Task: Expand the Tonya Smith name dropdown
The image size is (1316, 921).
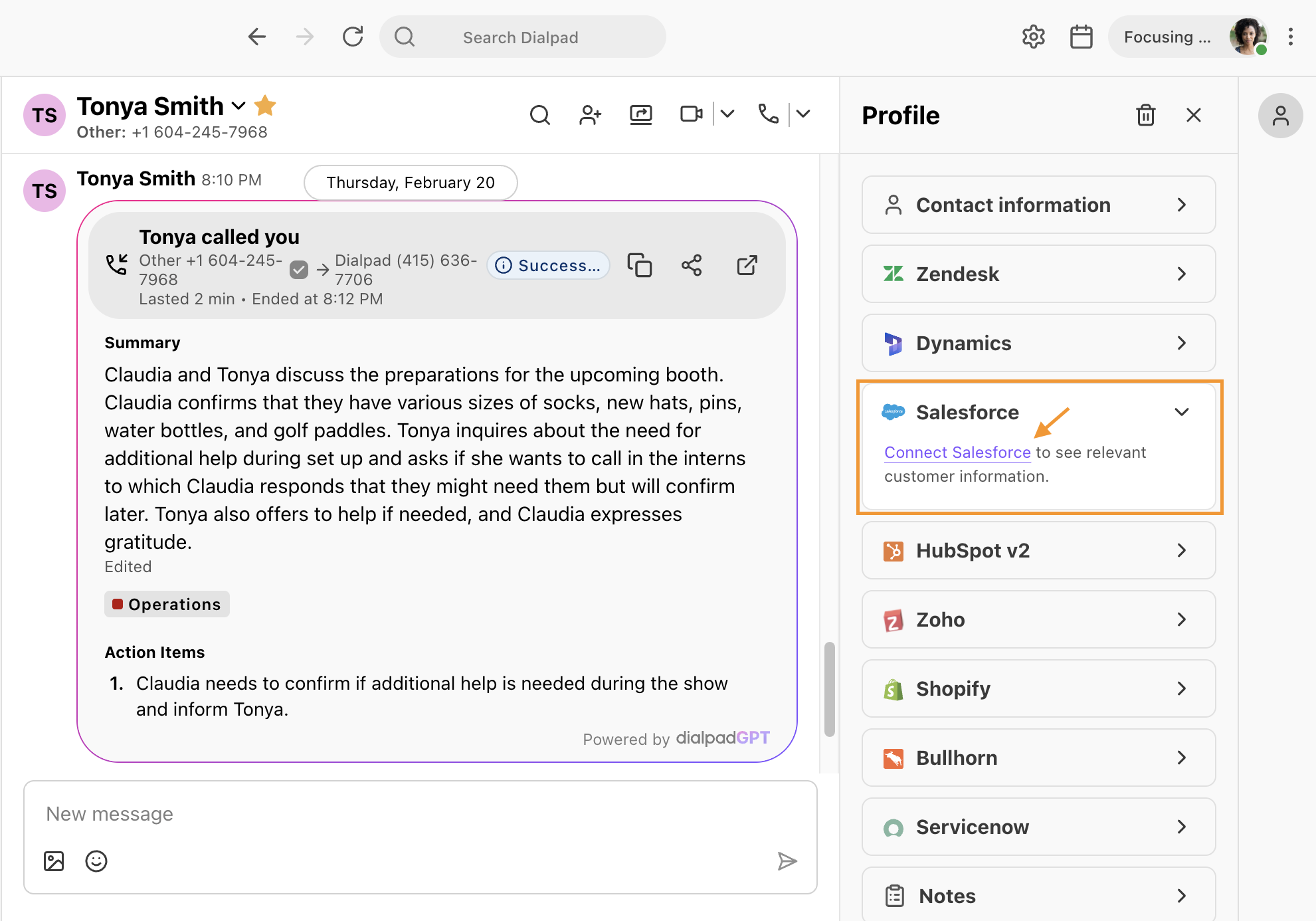Action: point(238,106)
